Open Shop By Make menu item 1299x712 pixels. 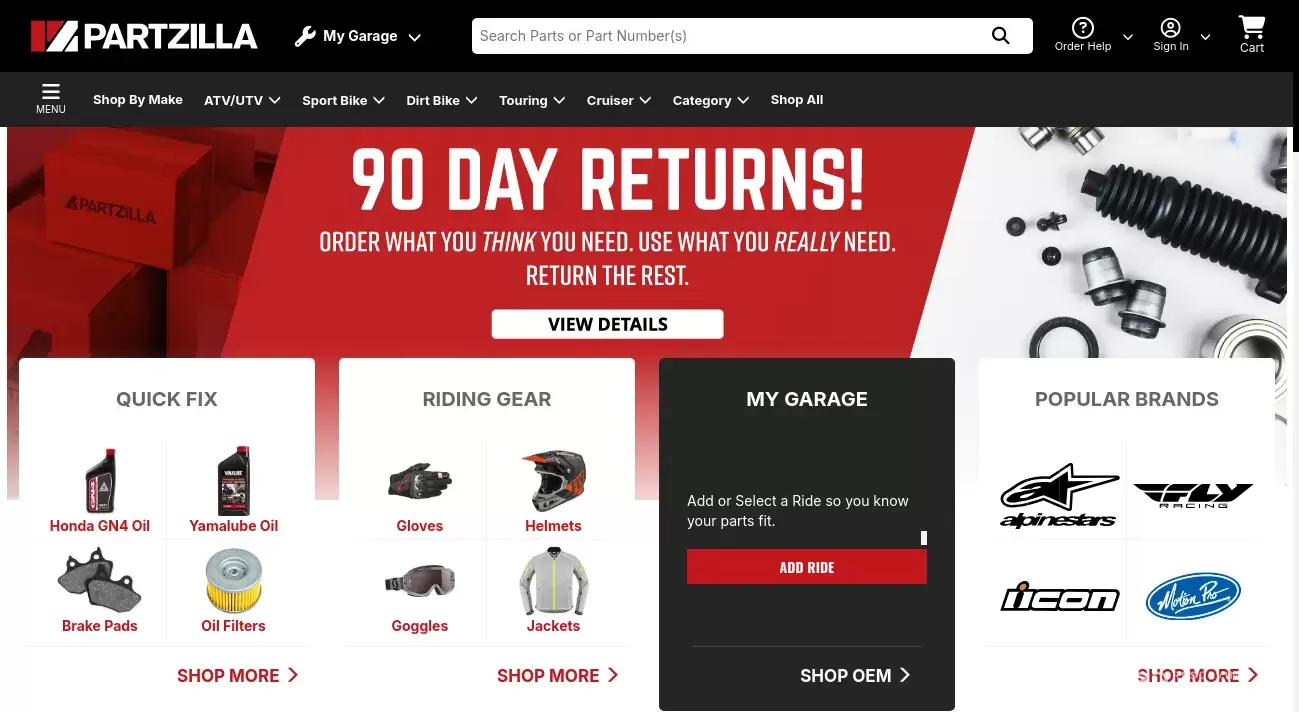[x=138, y=100]
